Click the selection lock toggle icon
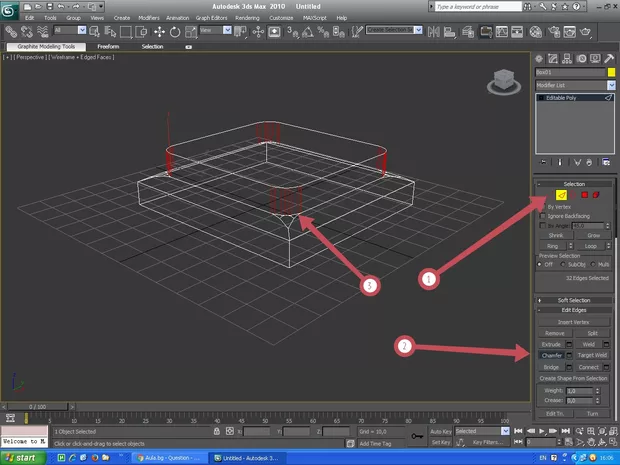The width and height of the screenshot is (620, 465). click(217, 431)
